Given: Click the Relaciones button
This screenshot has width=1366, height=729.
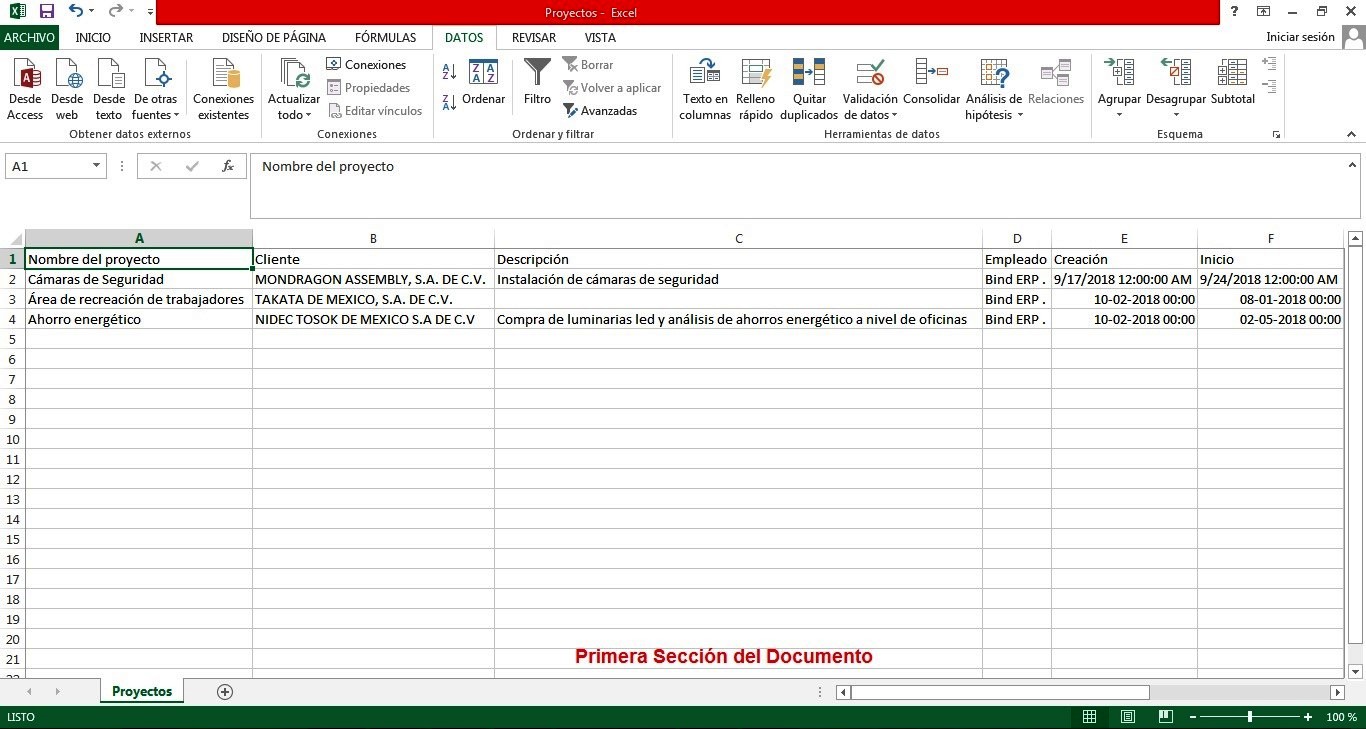Looking at the screenshot, I should [x=1056, y=82].
